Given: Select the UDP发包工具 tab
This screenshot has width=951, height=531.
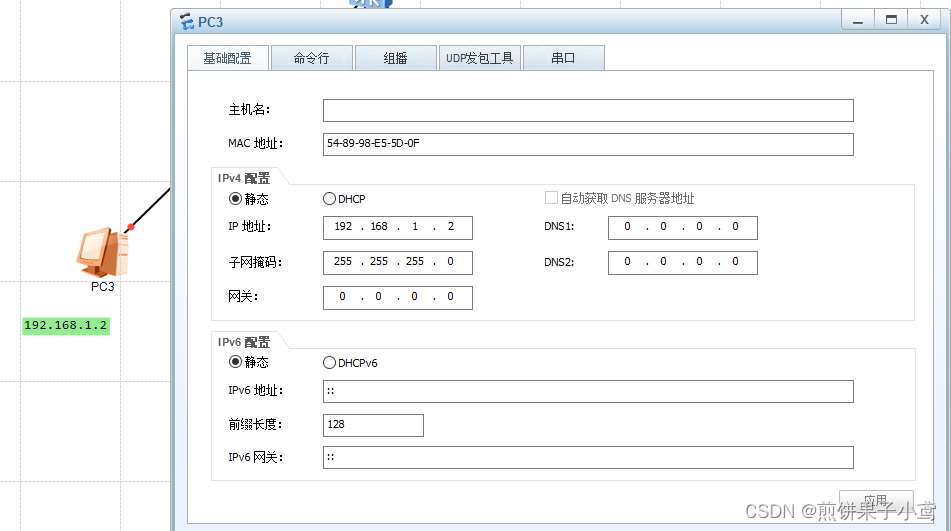Looking at the screenshot, I should 479,58.
